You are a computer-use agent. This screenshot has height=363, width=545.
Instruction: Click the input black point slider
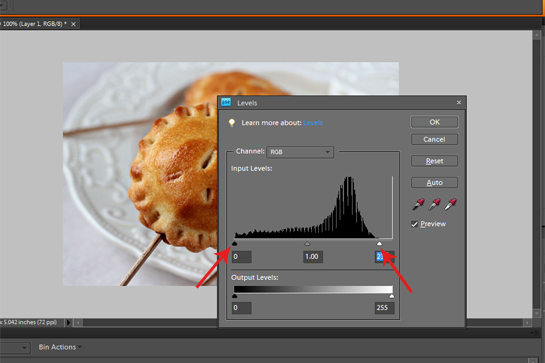pos(234,243)
